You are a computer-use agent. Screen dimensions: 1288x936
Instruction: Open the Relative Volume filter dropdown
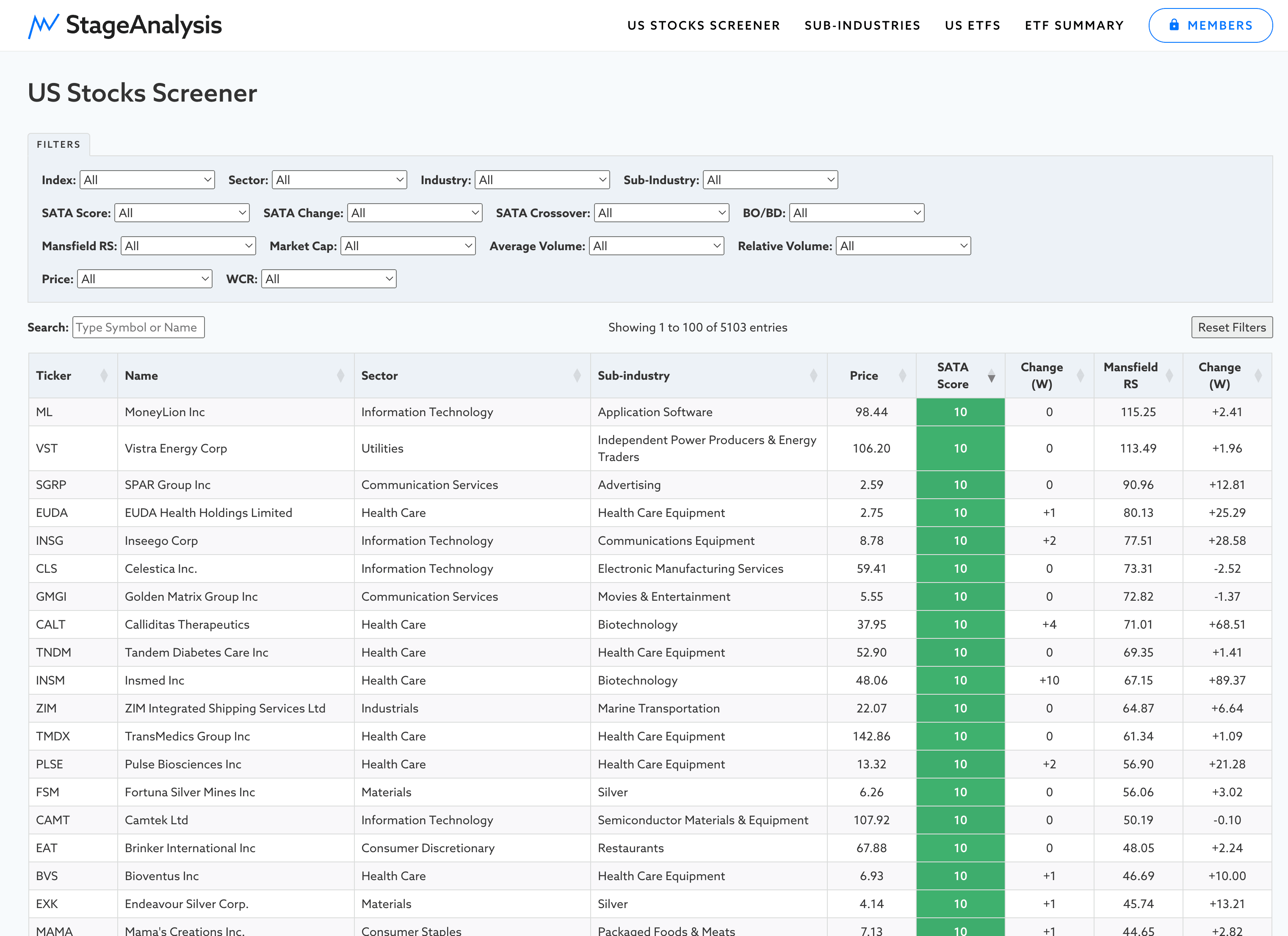point(904,246)
